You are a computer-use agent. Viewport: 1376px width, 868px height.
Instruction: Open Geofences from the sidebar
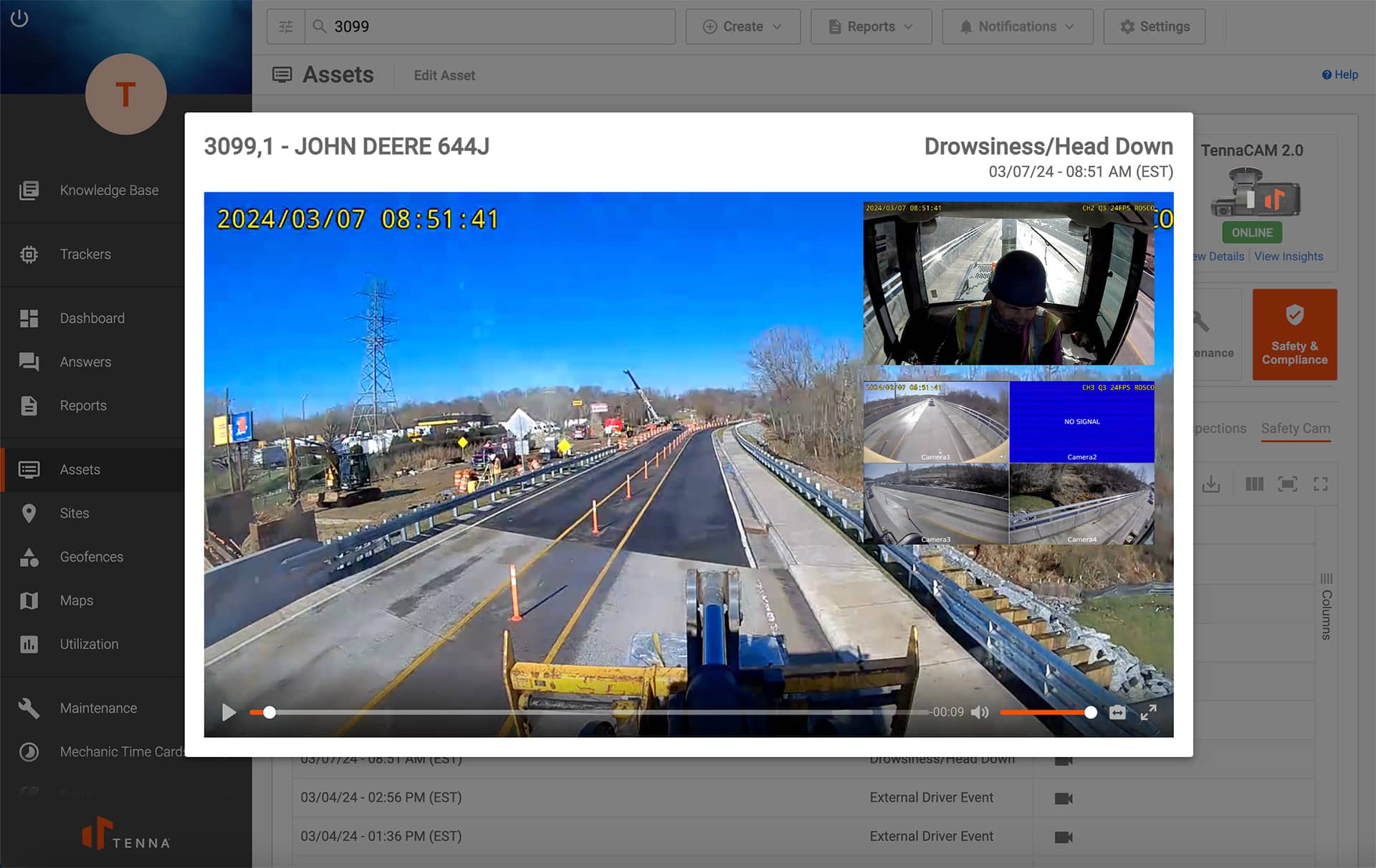[x=91, y=557]
